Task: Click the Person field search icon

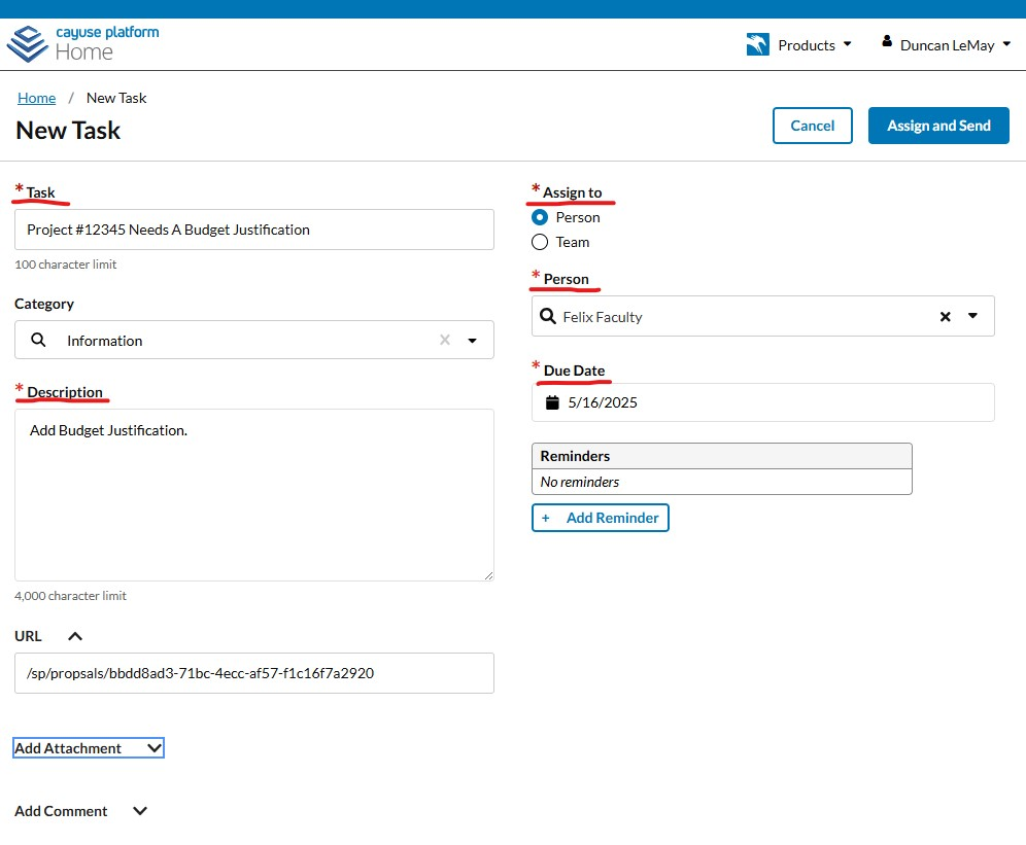Action: pyautogui.click(x=548, y=317)
